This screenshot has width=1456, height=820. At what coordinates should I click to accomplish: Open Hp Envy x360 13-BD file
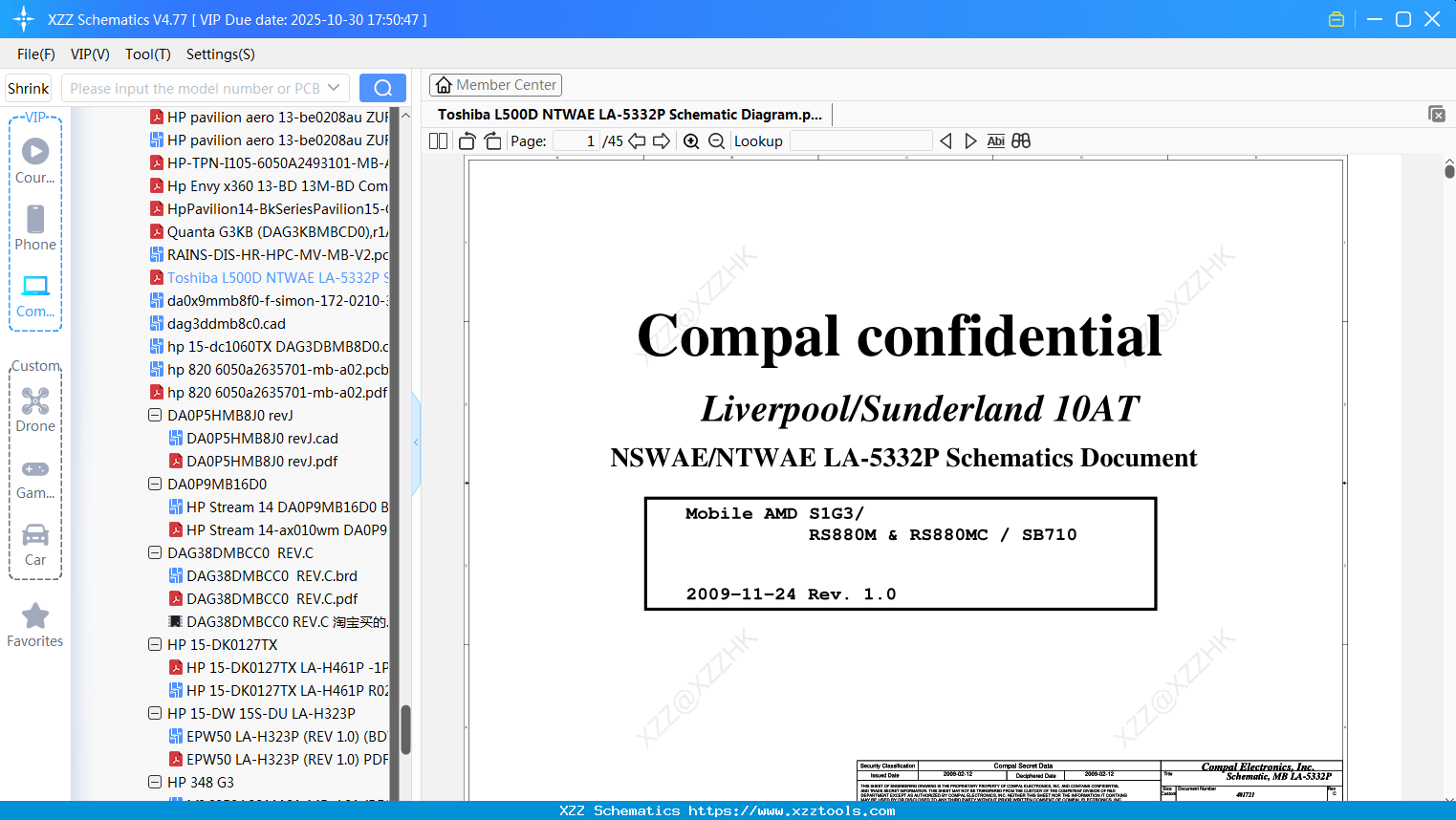point(270,186)
